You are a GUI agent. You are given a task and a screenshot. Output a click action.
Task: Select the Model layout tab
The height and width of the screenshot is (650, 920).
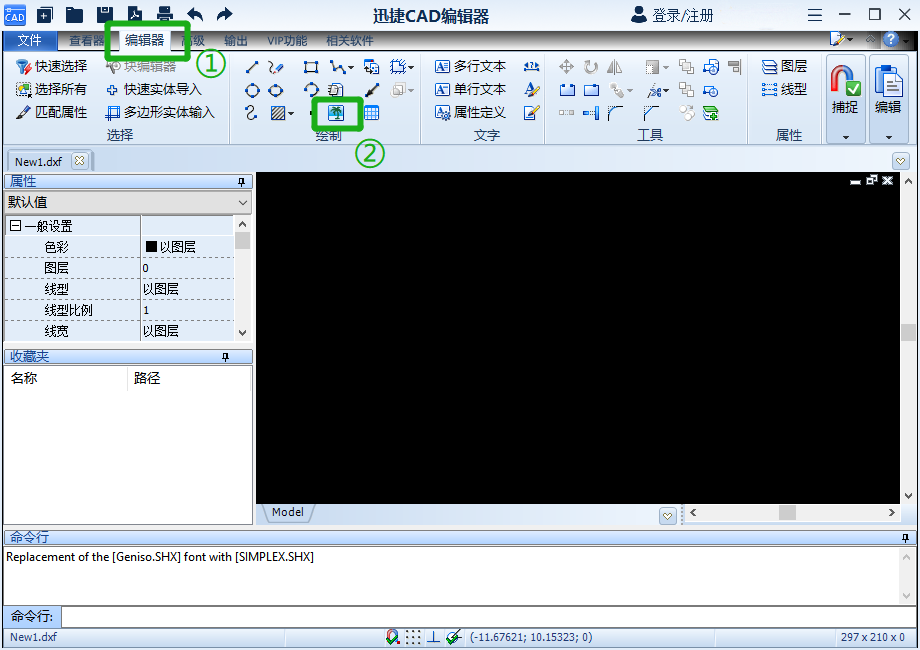tap(288, 512)
